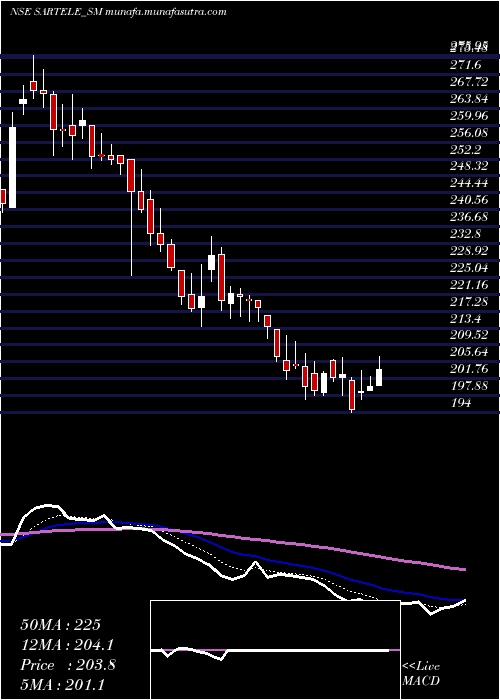Image resolution: width=500 pixels, height=700 pixels.
Task: Click the 50MA : 225 readout
Action: [x=61, y=625]
